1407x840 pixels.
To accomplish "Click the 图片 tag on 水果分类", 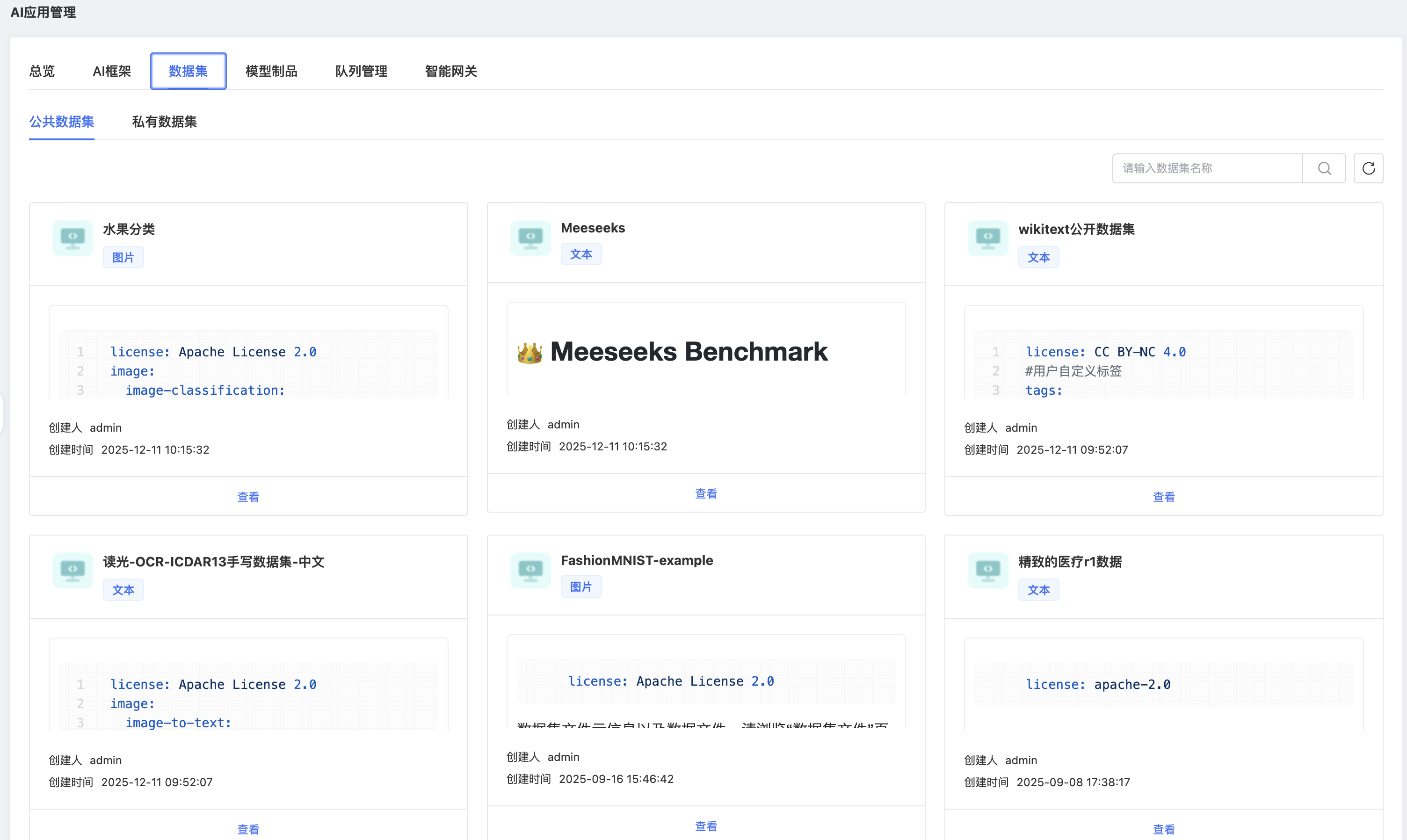I will pyautogui.click(x=123, y=258).
